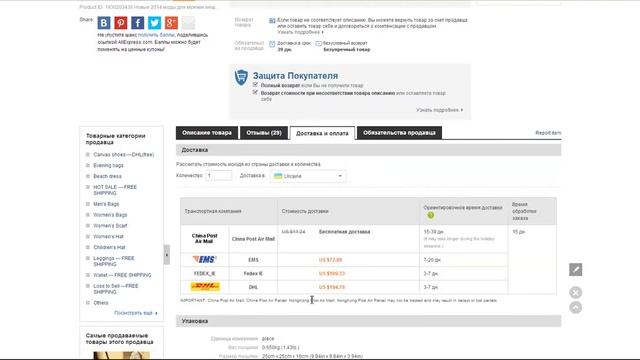This screenshot has height=360, width=640.
Task: Close the floating side widget
Action: (576, 293)
